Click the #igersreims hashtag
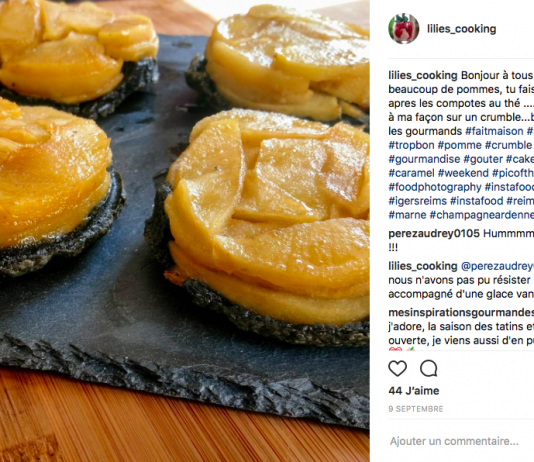Viewport: 534px width, 462px height. tap(418, 201)
